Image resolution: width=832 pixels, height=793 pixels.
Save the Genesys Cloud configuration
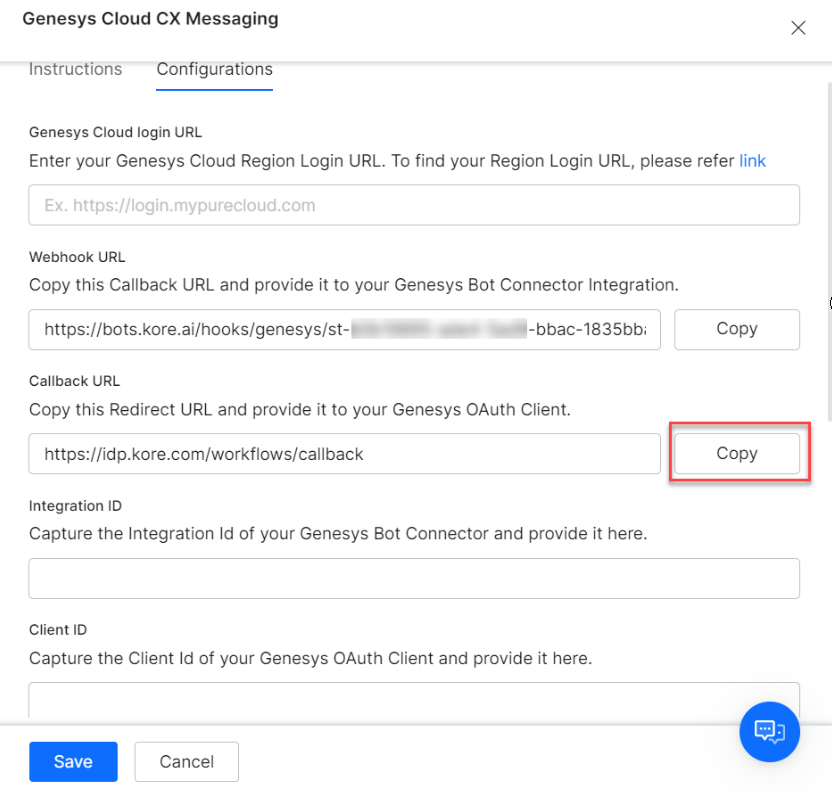(73, 761)
